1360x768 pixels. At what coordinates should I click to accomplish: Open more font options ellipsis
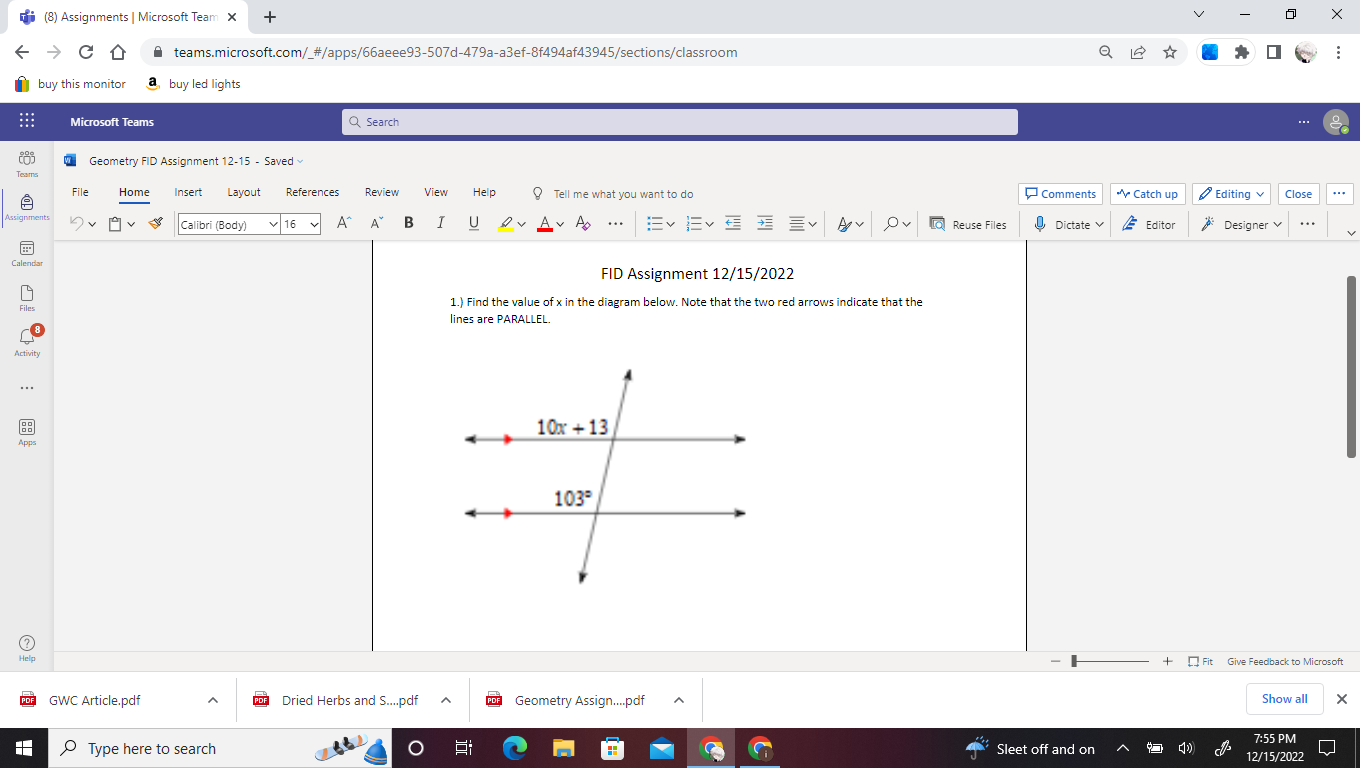point(615,224)
